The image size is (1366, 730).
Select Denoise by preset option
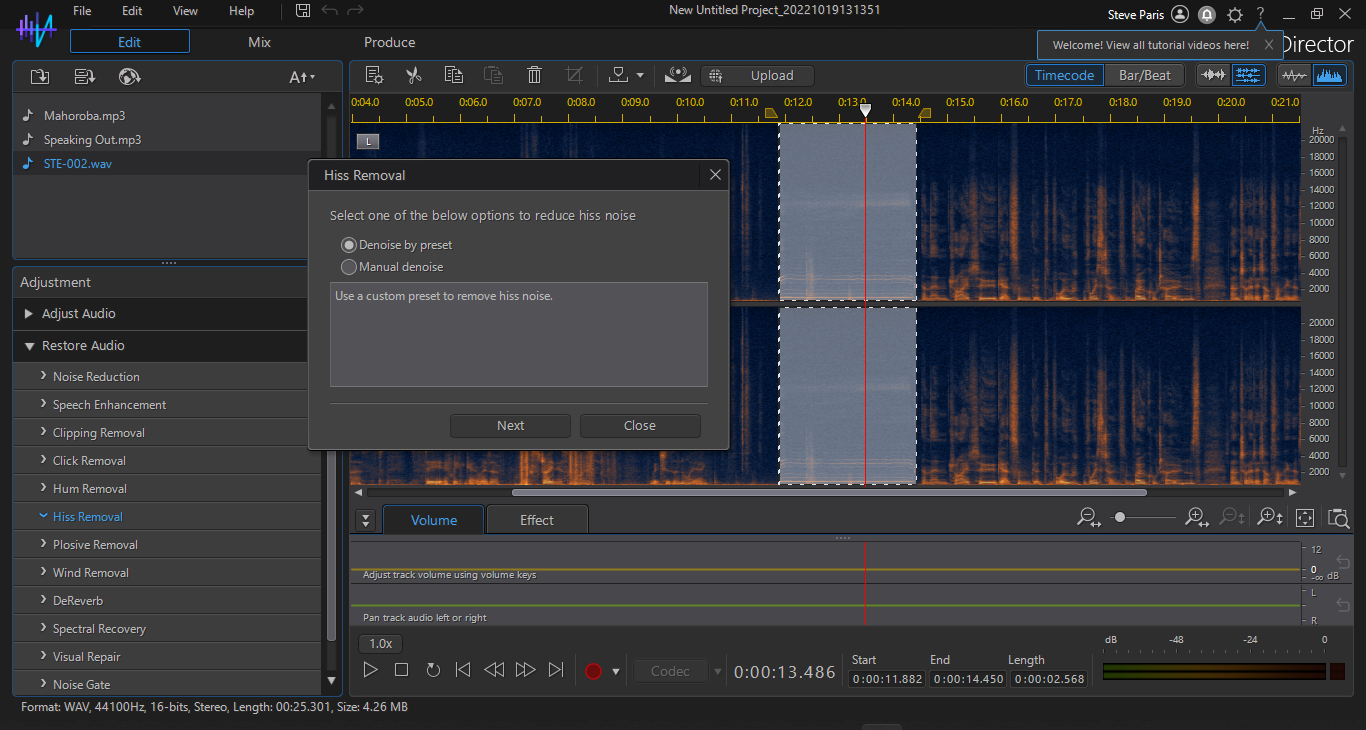click(x=348, y=245)
